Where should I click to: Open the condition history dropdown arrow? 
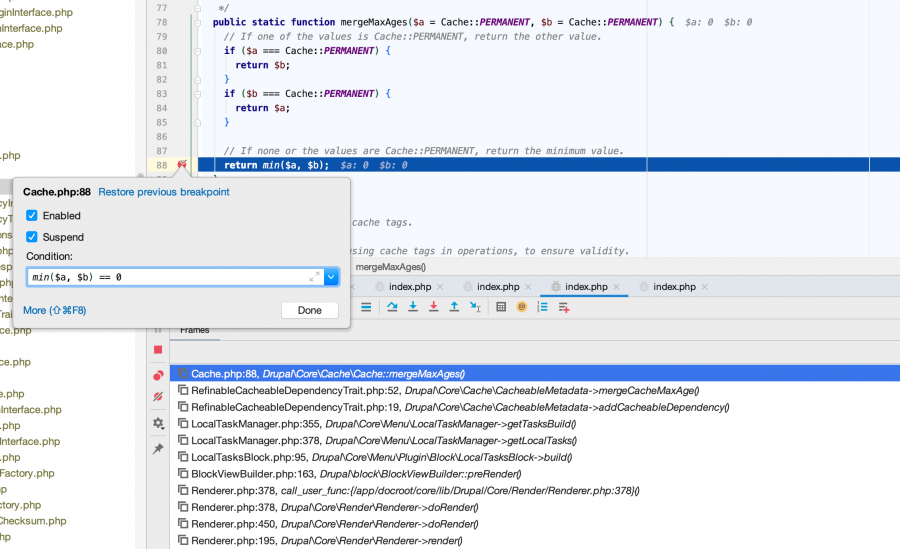point(331,277)
